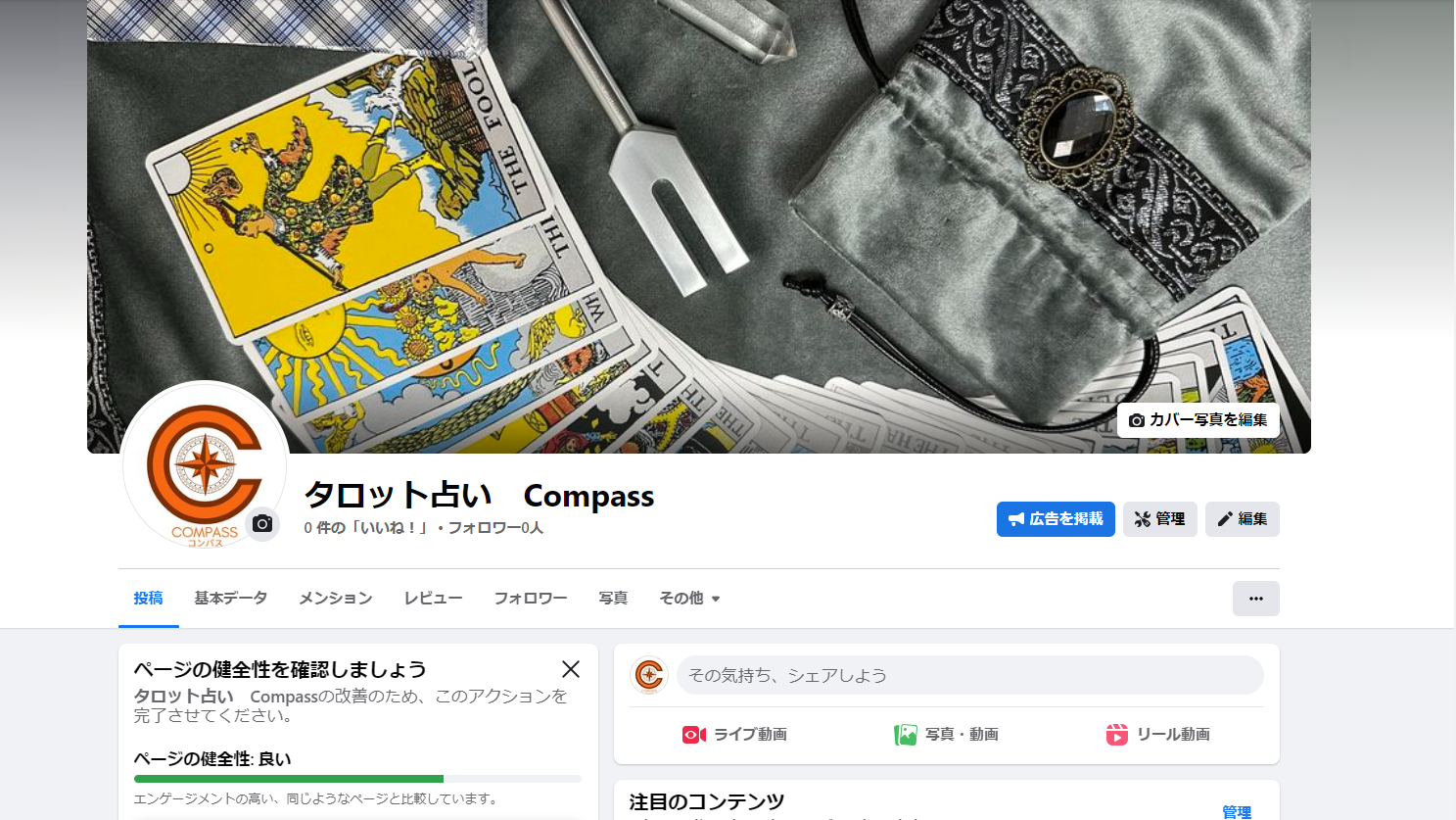Click the live video camera icon
The width and height of the screenshot is (1456, 820).
click(x=694, y=735)
